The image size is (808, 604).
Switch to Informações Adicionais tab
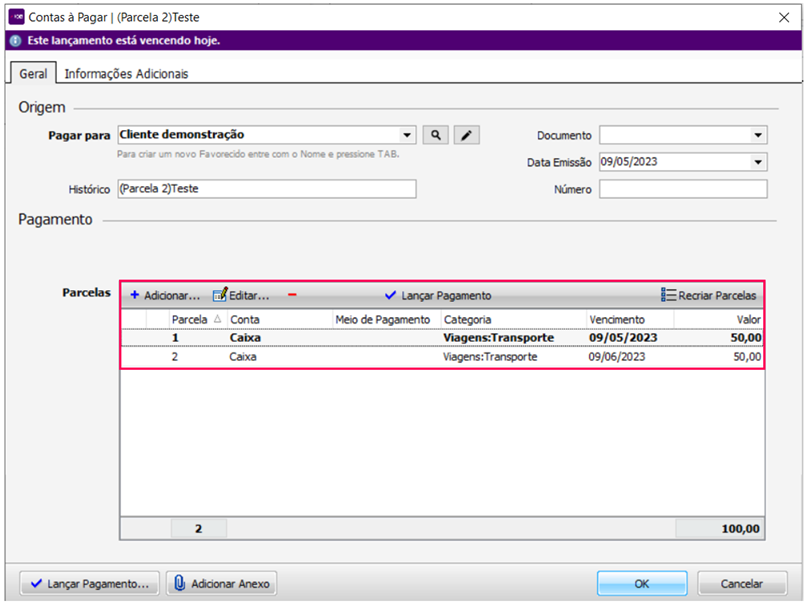[126, 74]
